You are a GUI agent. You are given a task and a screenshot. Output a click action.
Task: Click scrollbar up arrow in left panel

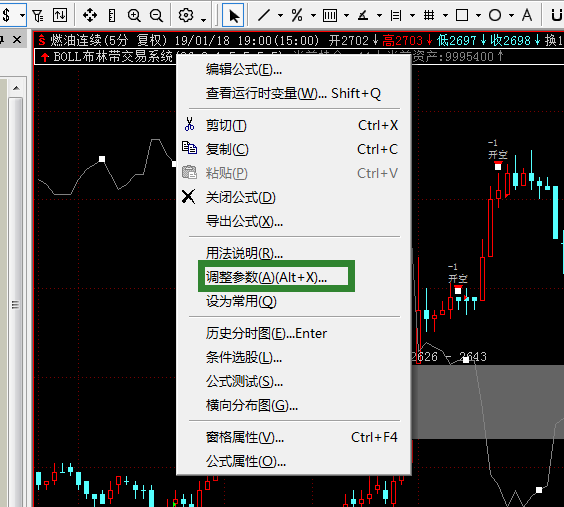point(16,88)
